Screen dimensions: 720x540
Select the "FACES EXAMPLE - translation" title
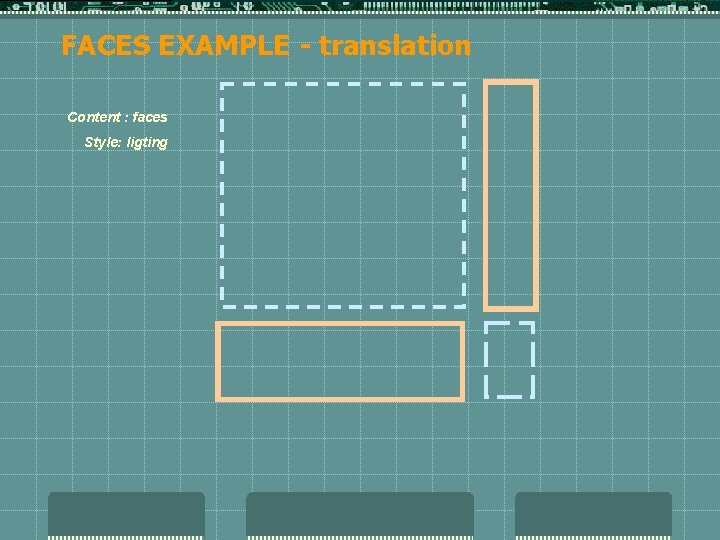pyautogui.click(x=266, y=46)
